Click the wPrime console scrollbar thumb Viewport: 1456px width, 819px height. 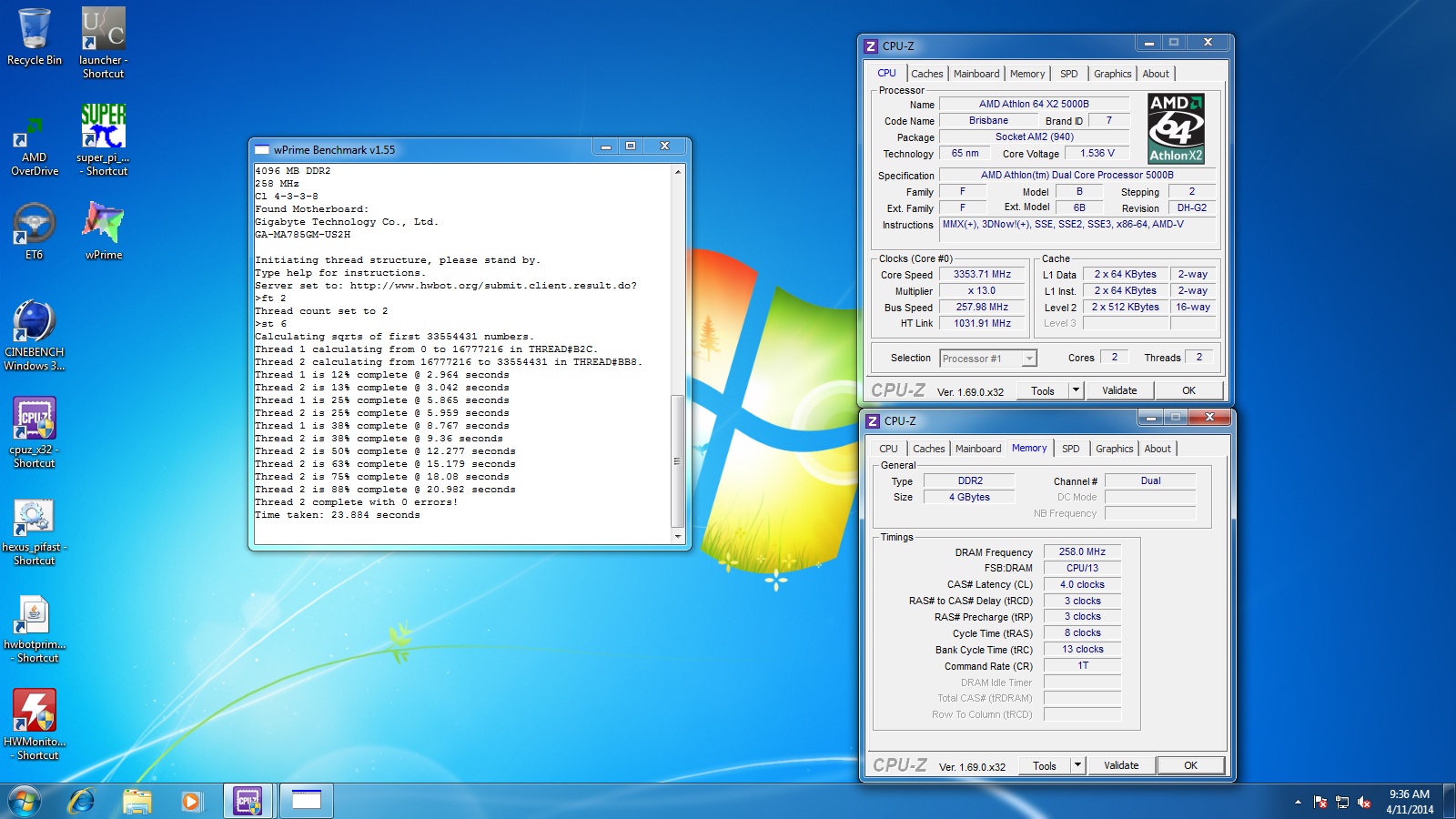point(677,460)
